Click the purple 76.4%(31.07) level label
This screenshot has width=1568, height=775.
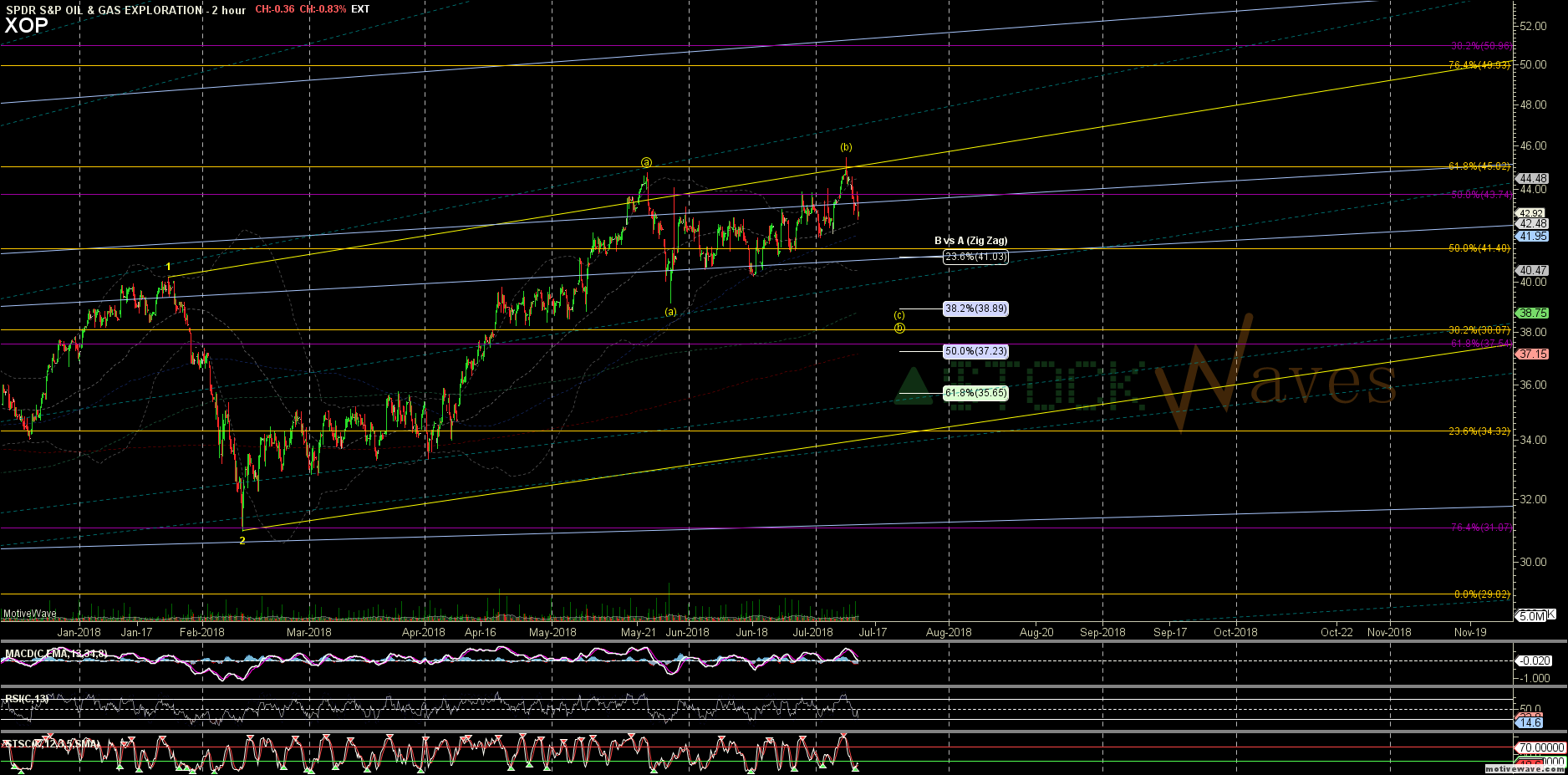coord(1480,528)
